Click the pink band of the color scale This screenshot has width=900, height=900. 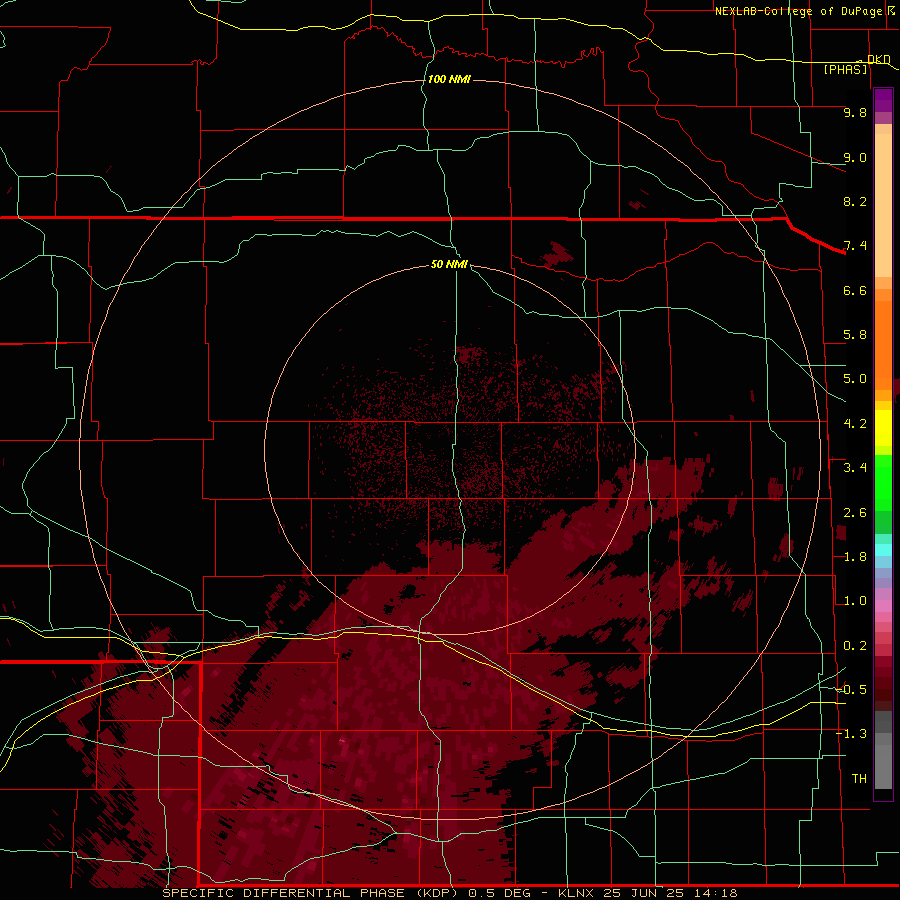tap(883, 606)
